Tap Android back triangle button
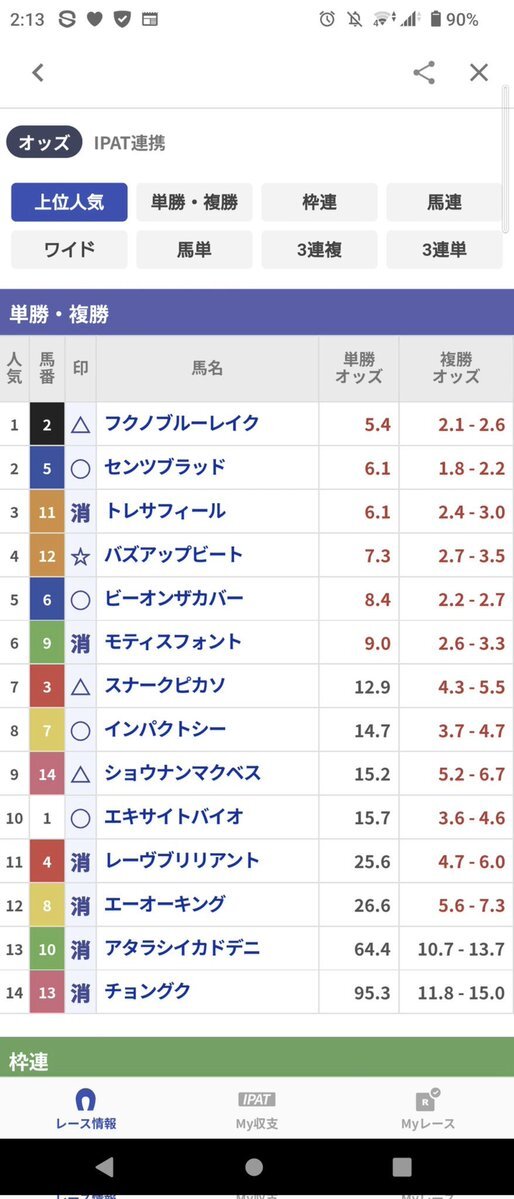514x1199 pixels. coord(105,1167)
